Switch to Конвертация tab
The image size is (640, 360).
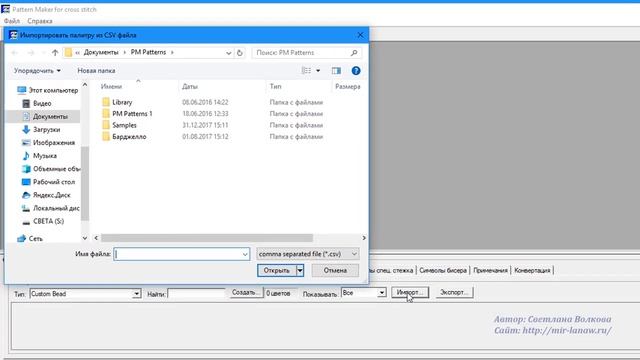point(532,270)
